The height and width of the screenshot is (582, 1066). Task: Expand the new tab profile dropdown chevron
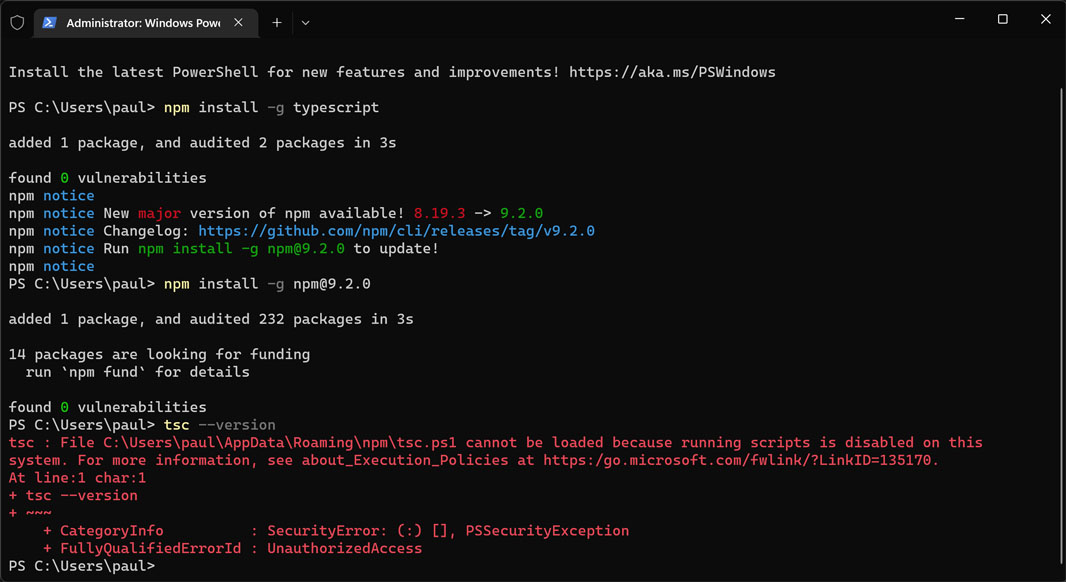pyautogui.click(x=305, y=22)
